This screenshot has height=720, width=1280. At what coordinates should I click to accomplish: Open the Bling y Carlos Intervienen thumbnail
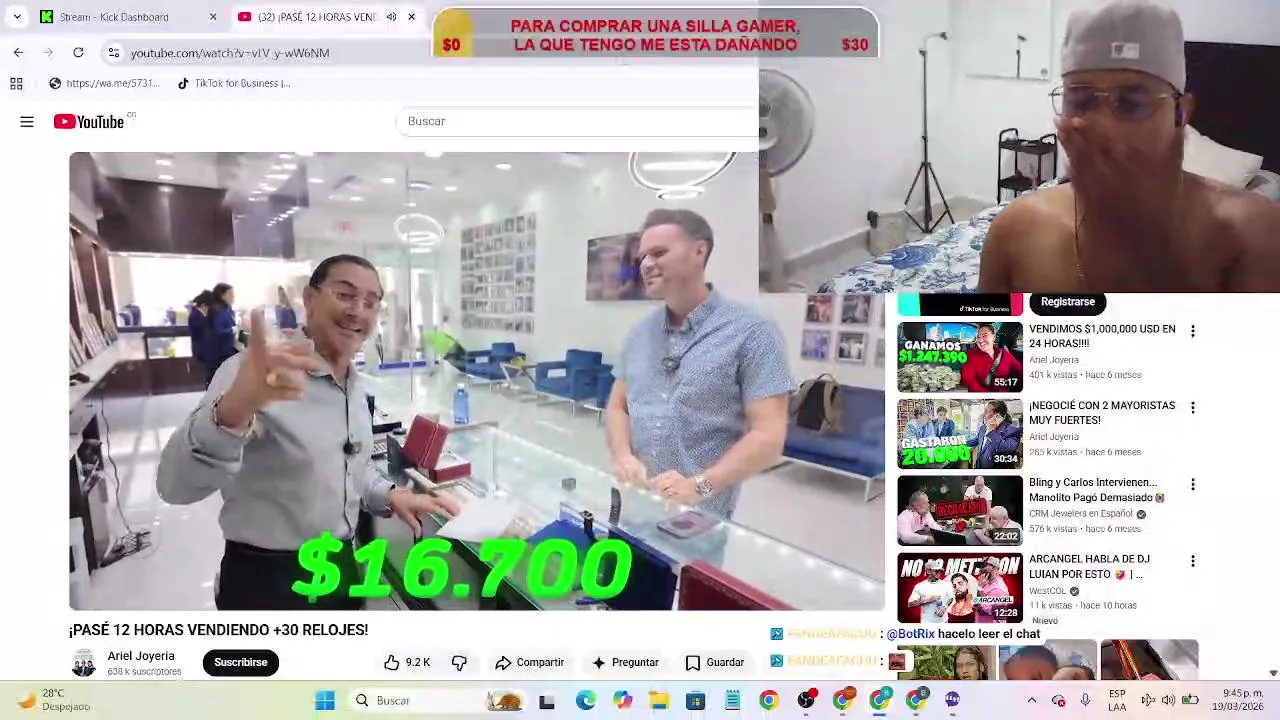[x=960, y=511]
